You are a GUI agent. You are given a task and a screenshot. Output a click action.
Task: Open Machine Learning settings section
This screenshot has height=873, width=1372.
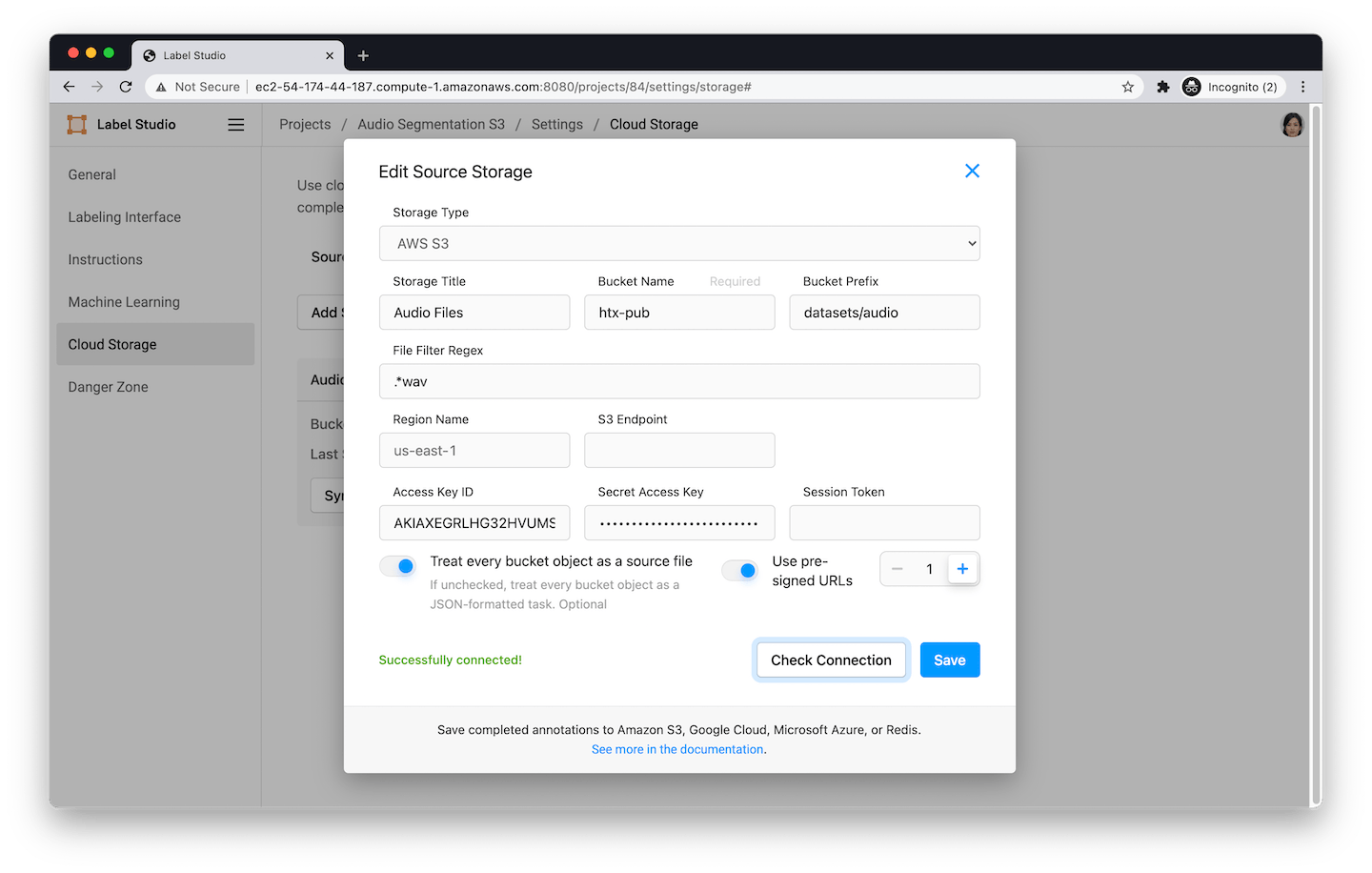pos(124,302)
